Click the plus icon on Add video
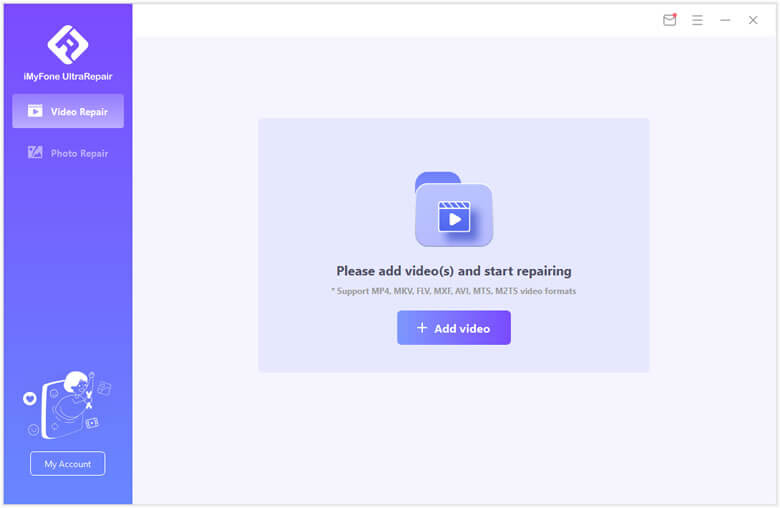 tap(422, 328)
